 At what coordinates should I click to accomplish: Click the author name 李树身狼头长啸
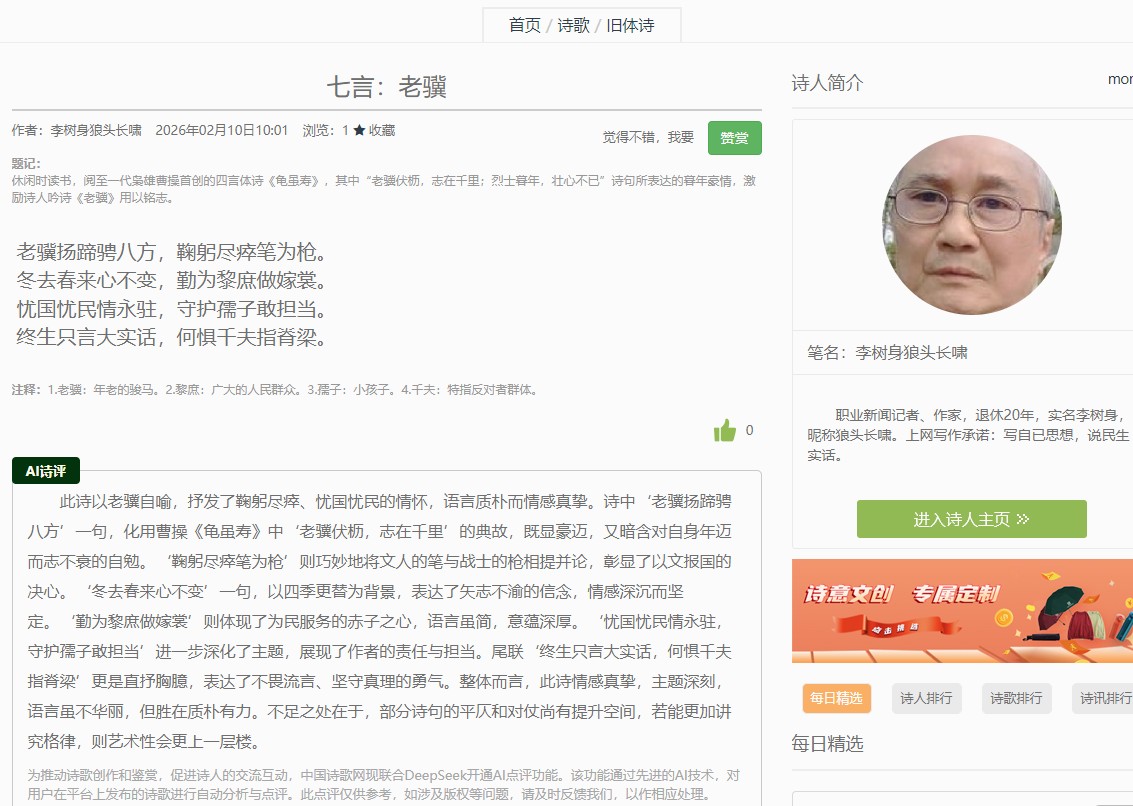coord(96,130)
